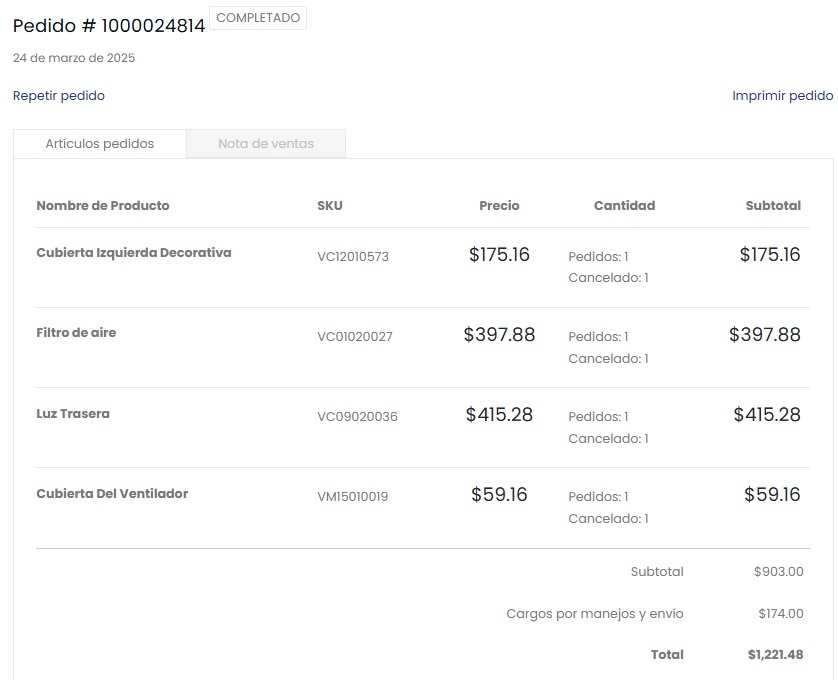Screen dimensions: 838x680
Task: Select the bold Total label
Action: [x=667, y=655]
